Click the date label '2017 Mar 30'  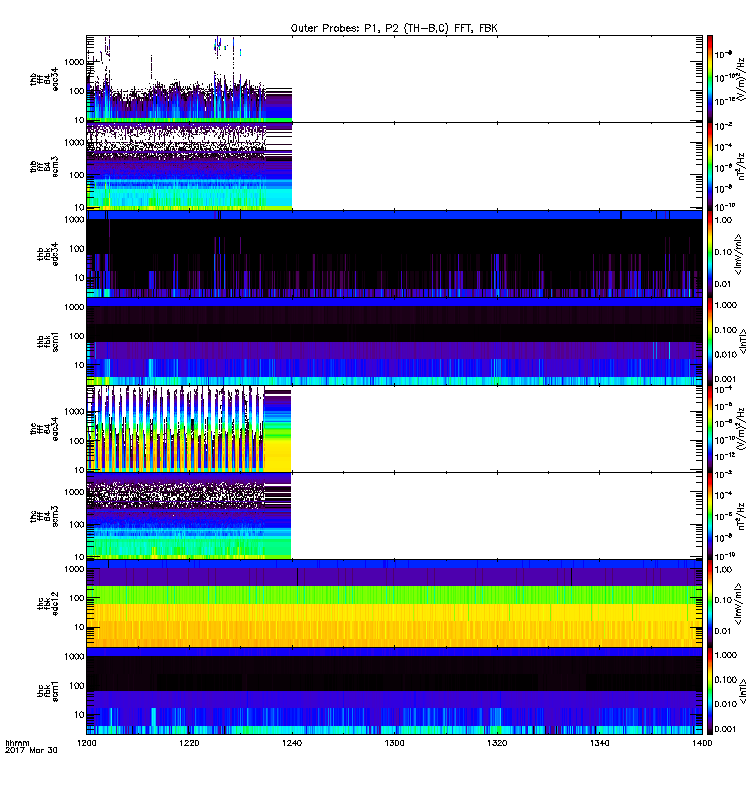pos(31,751)
